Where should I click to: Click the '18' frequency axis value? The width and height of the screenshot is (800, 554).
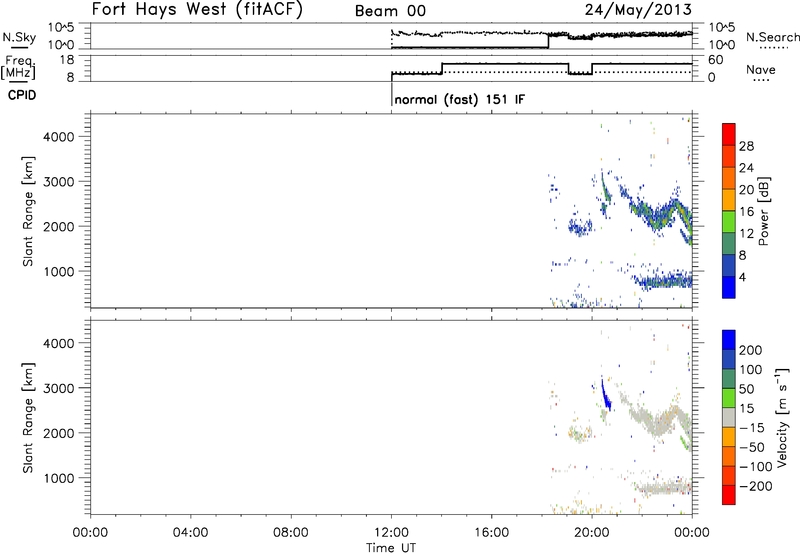pyautogui.click(x=67, y=60)
